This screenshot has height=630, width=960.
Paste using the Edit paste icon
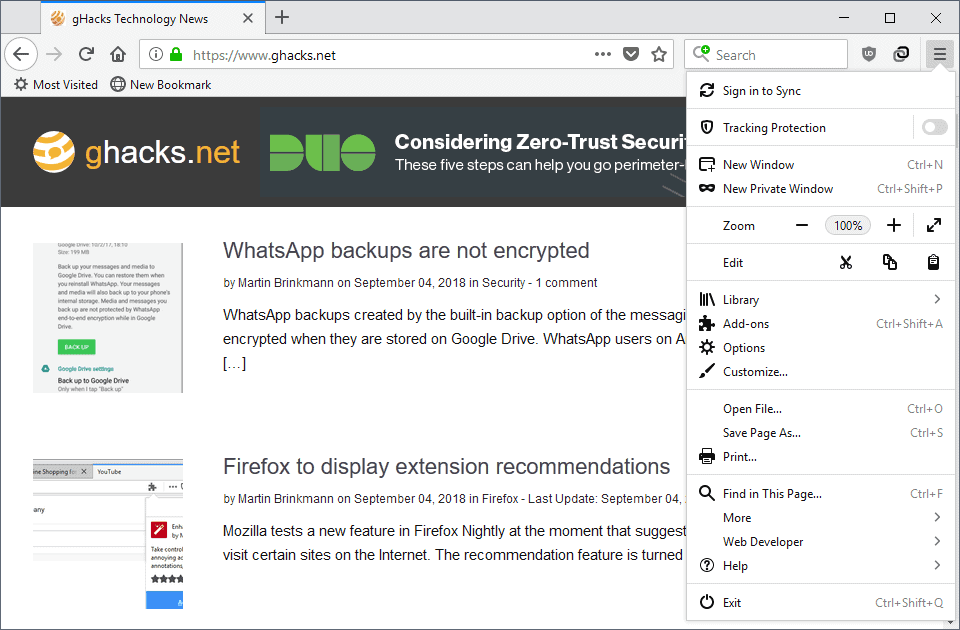pyautogui.click(x=933, y=262)
